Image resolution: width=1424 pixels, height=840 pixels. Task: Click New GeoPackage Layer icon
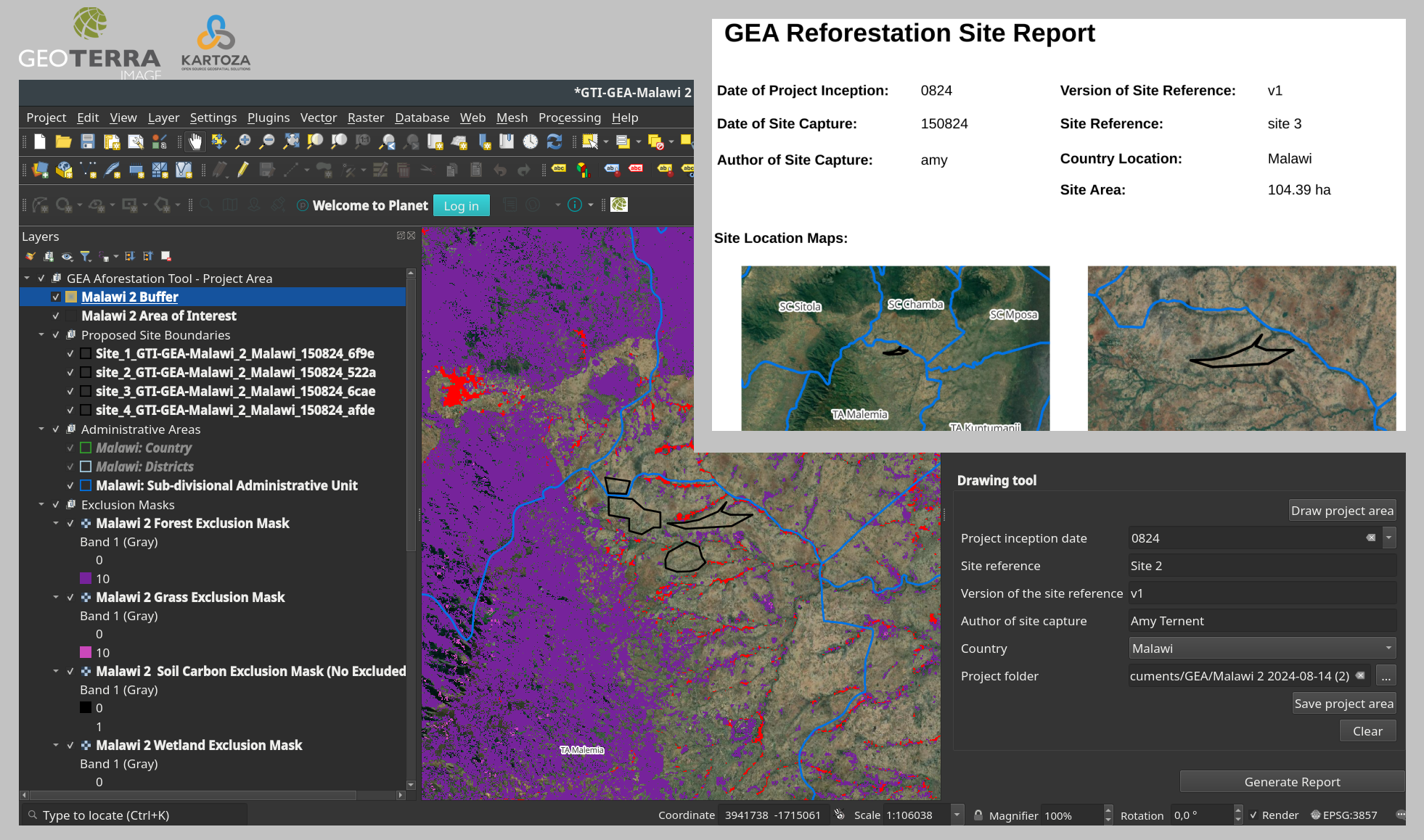pos(64,170)
